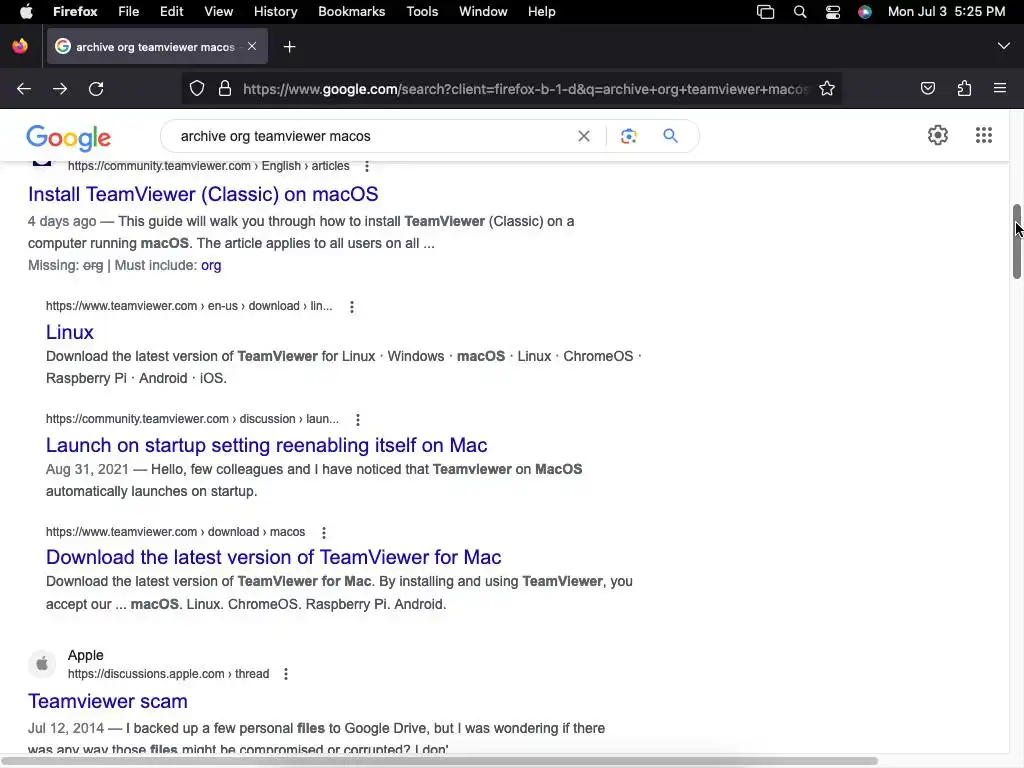Open options for Launch on startup result
Viewport: 1024px width, 768px height.
click(358, 420)
